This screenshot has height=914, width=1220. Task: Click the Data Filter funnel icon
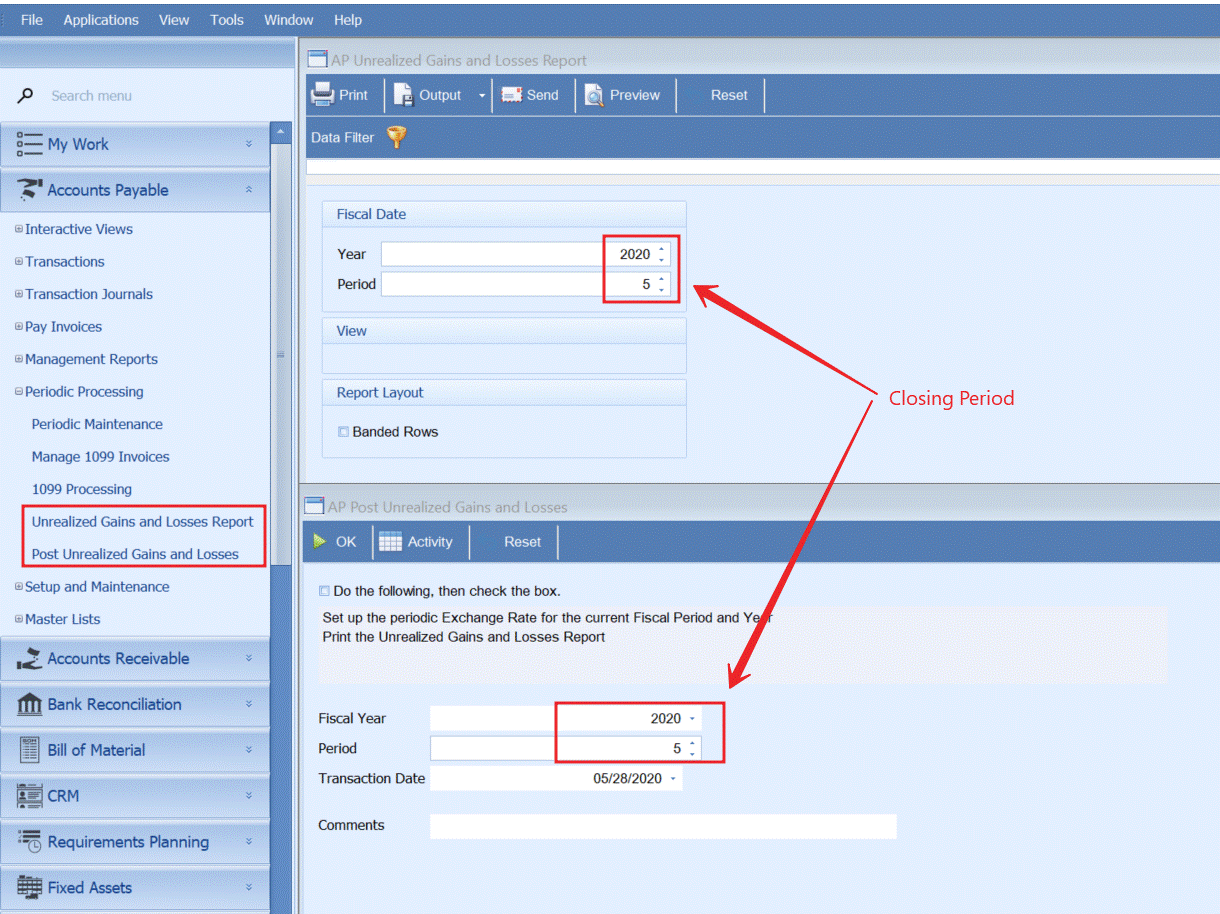point(397,137)
